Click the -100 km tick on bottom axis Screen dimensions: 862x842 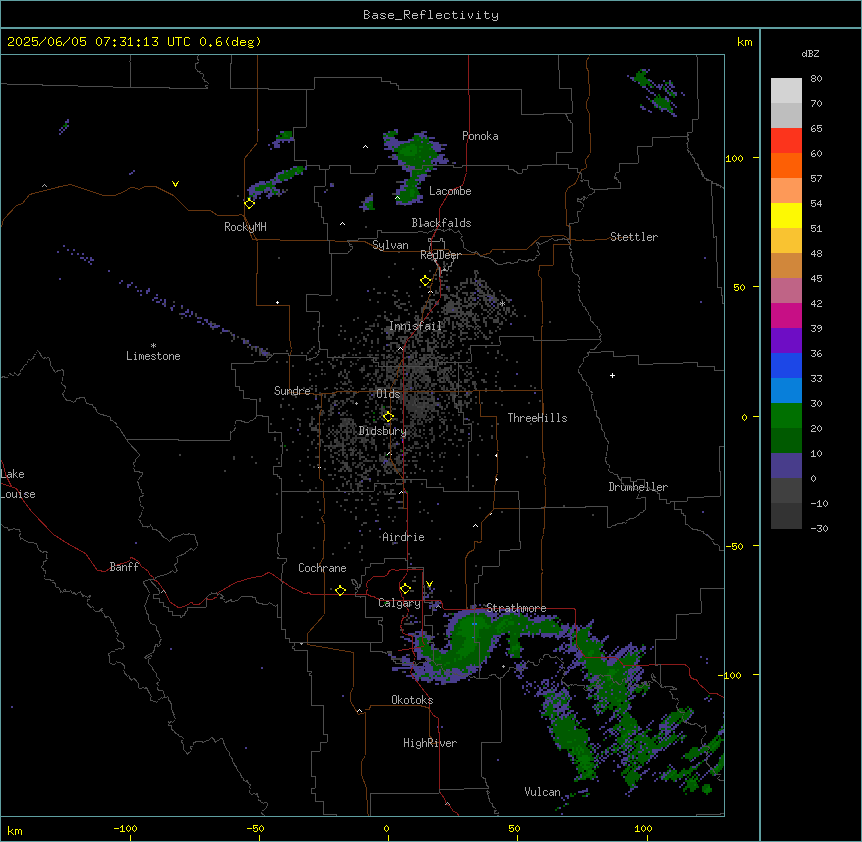[130, 837]
